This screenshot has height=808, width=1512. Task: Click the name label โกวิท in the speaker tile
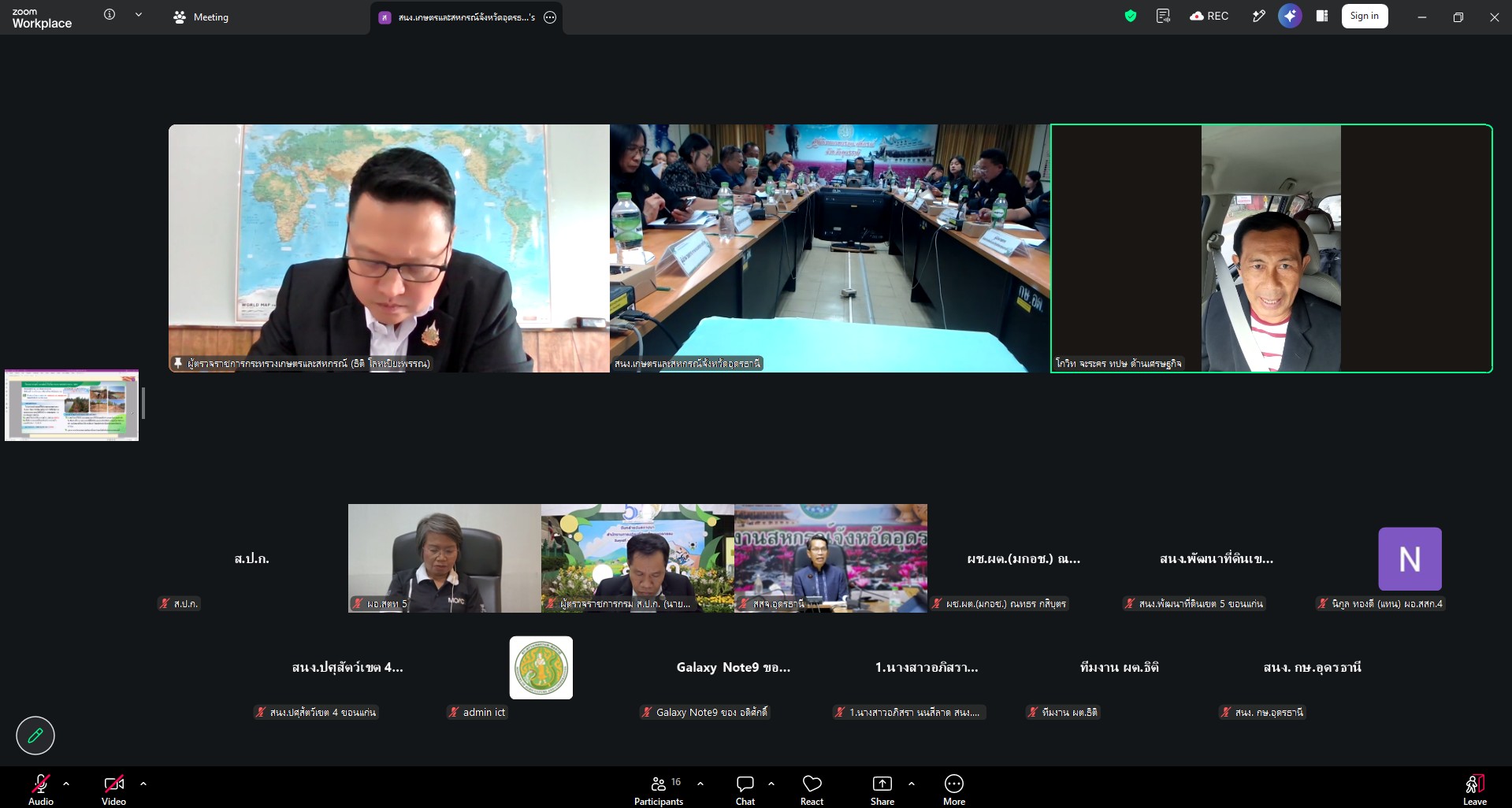point(1118,363)
